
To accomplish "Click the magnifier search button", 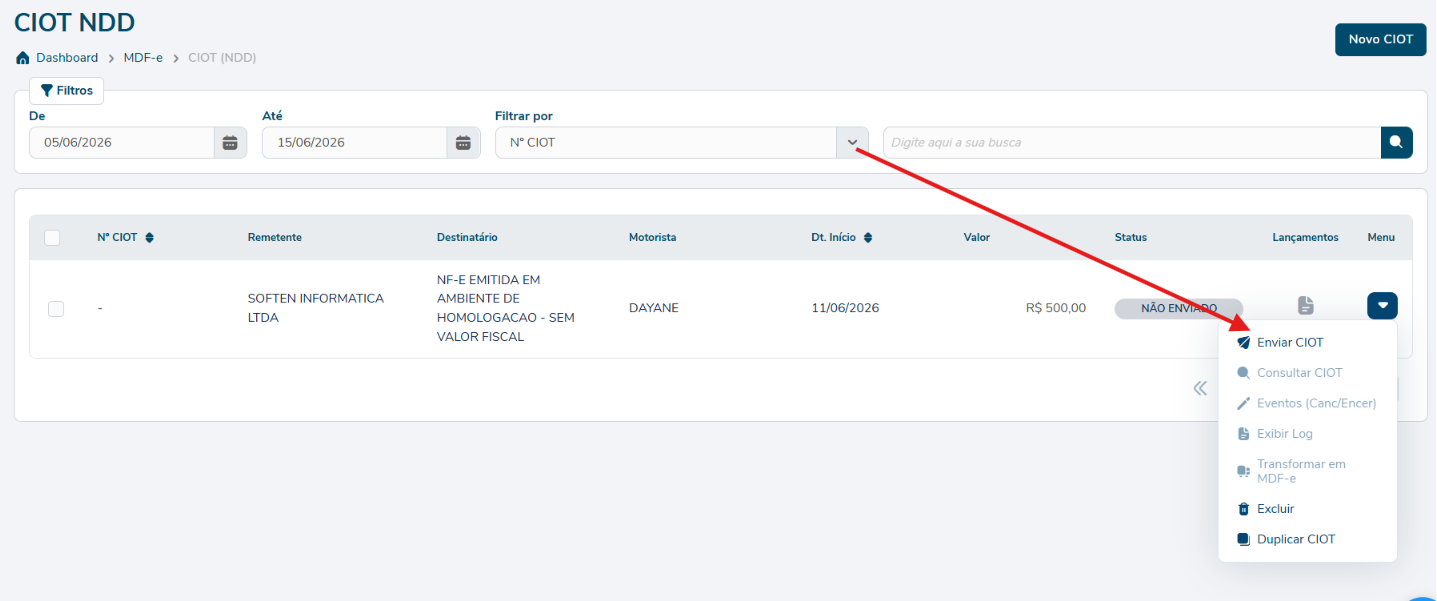I will point(1396,143).
